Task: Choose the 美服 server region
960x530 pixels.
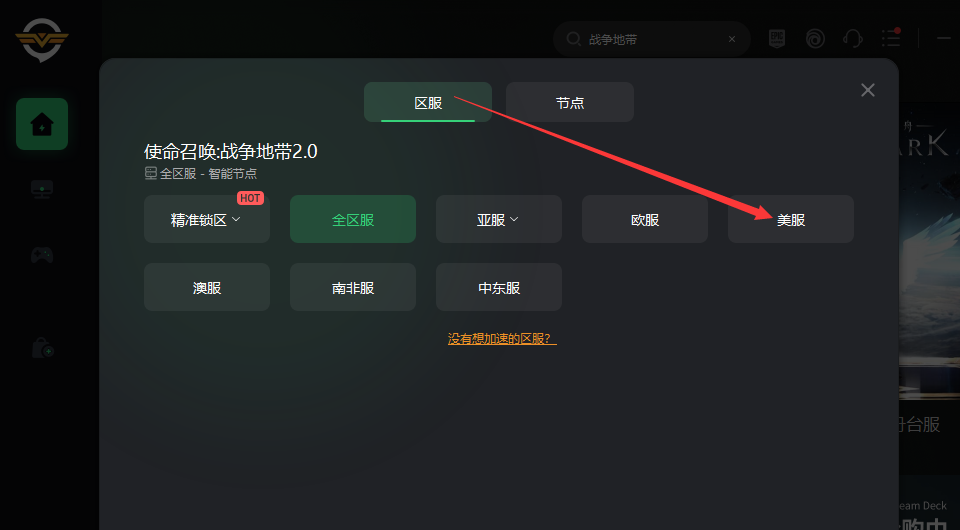Action: tap(790, 219)
